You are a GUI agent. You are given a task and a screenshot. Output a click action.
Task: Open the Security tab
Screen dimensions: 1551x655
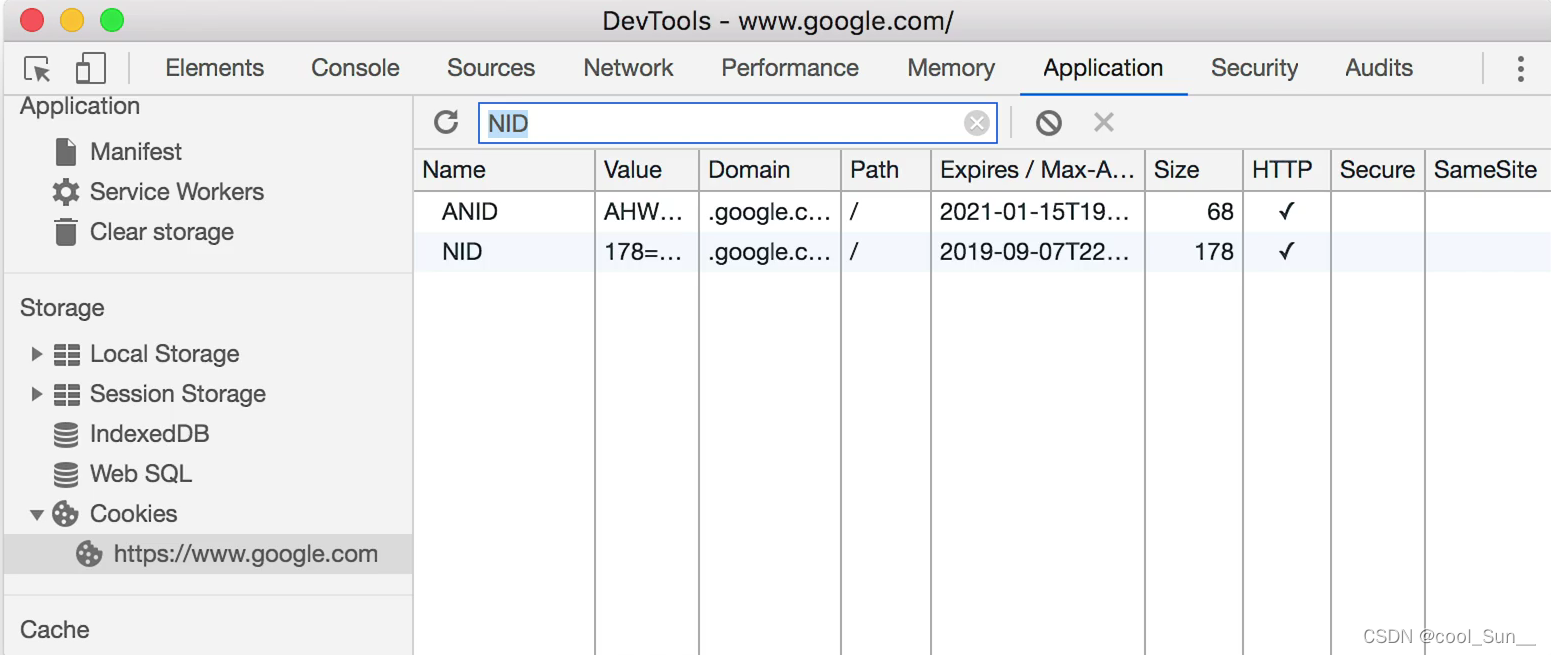click(1254, 68)
